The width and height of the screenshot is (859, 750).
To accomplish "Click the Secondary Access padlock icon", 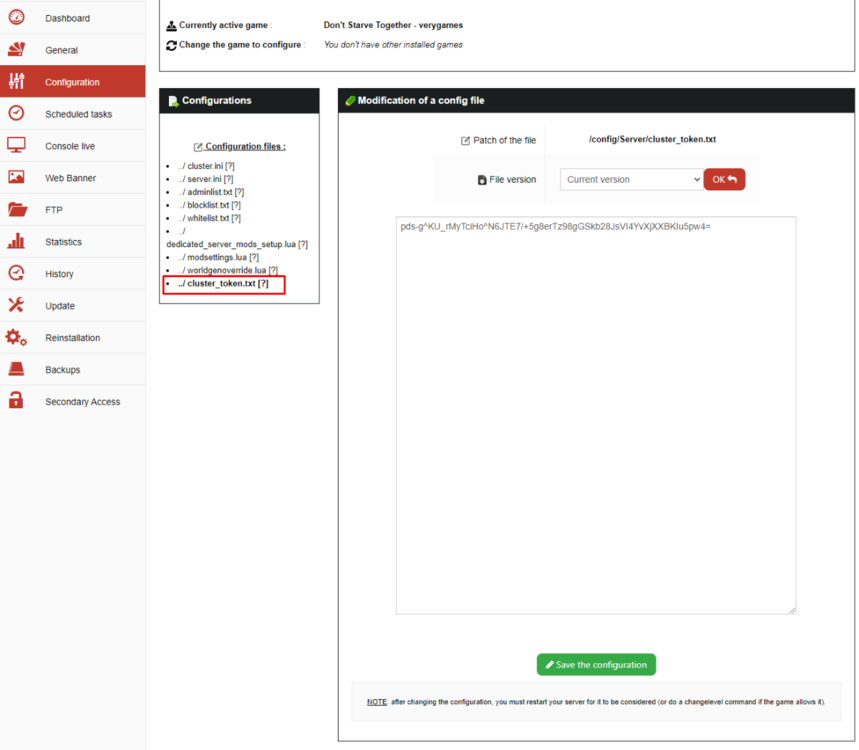I will [16, 402].
